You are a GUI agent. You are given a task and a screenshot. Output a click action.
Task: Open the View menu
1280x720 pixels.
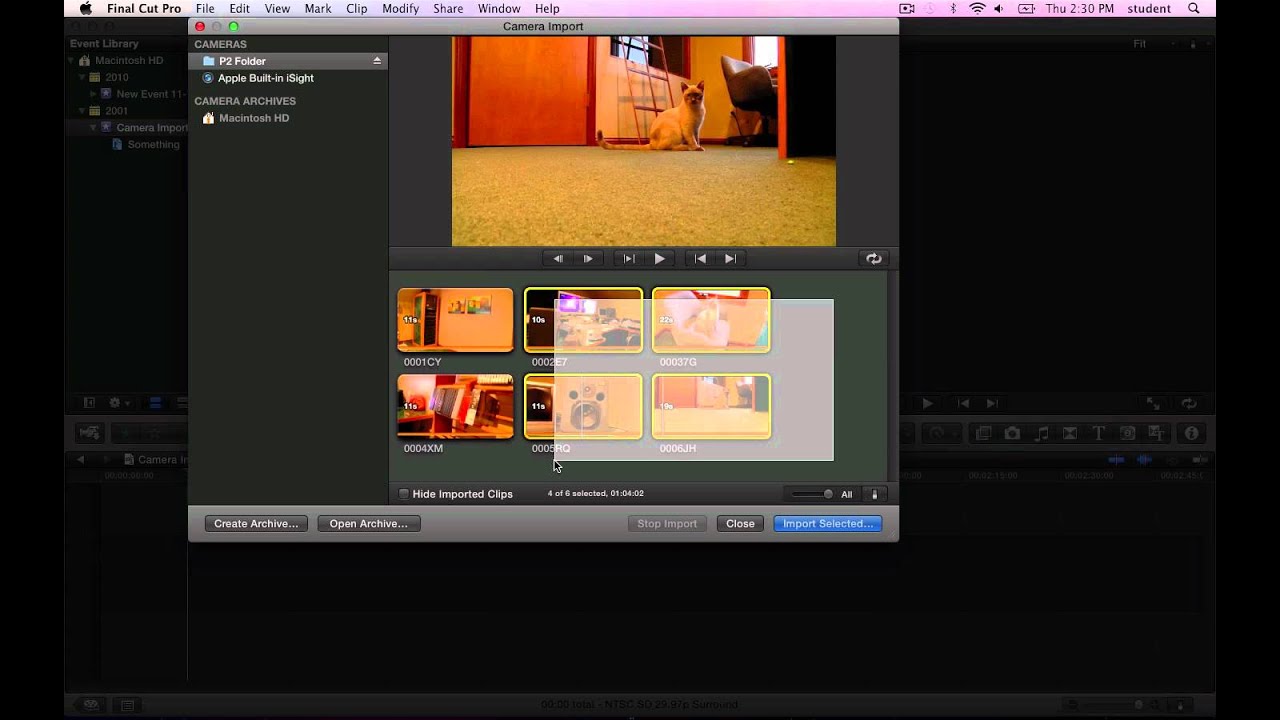[x=277, y=8]
